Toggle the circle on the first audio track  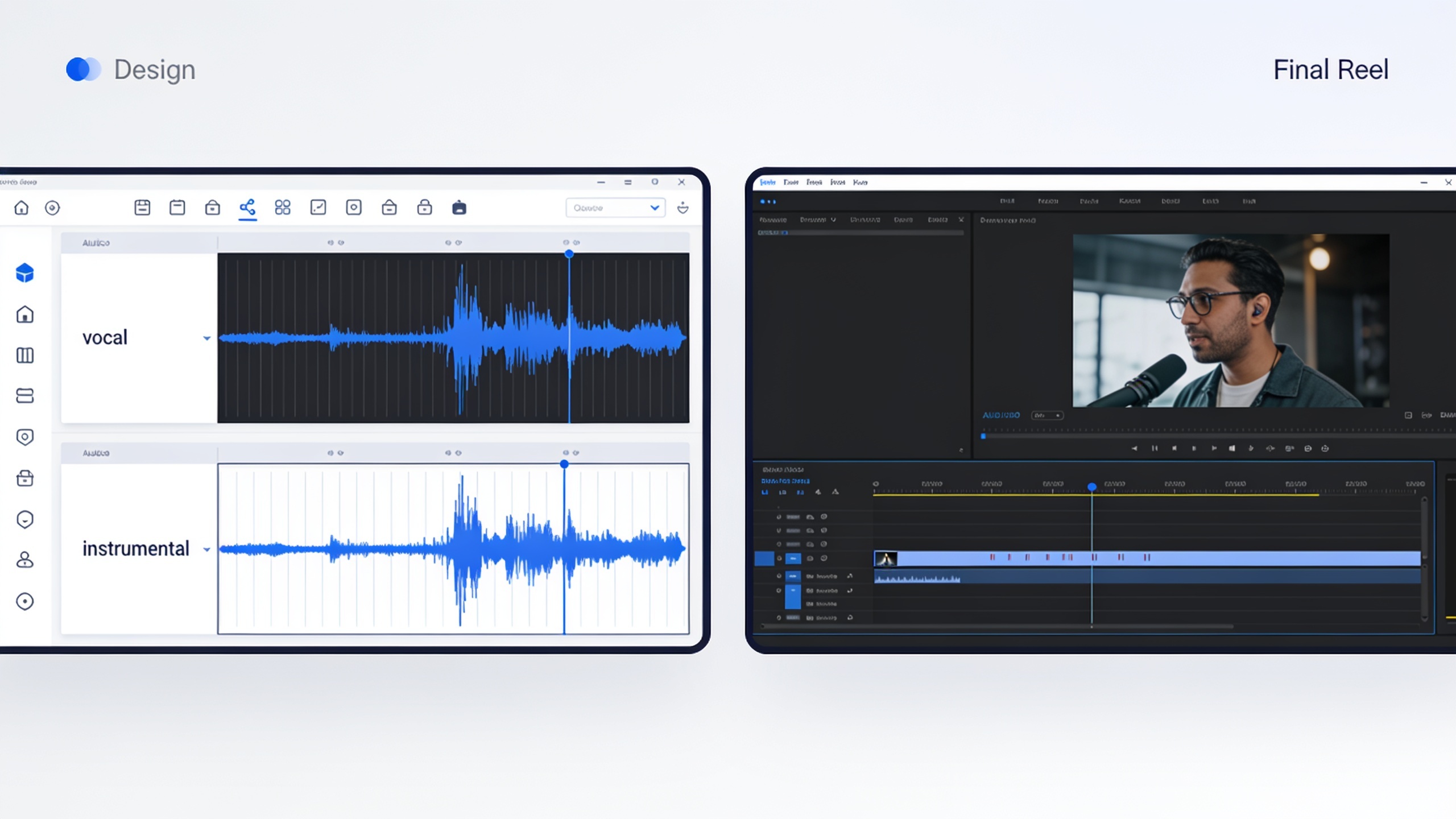click(779, 576)
